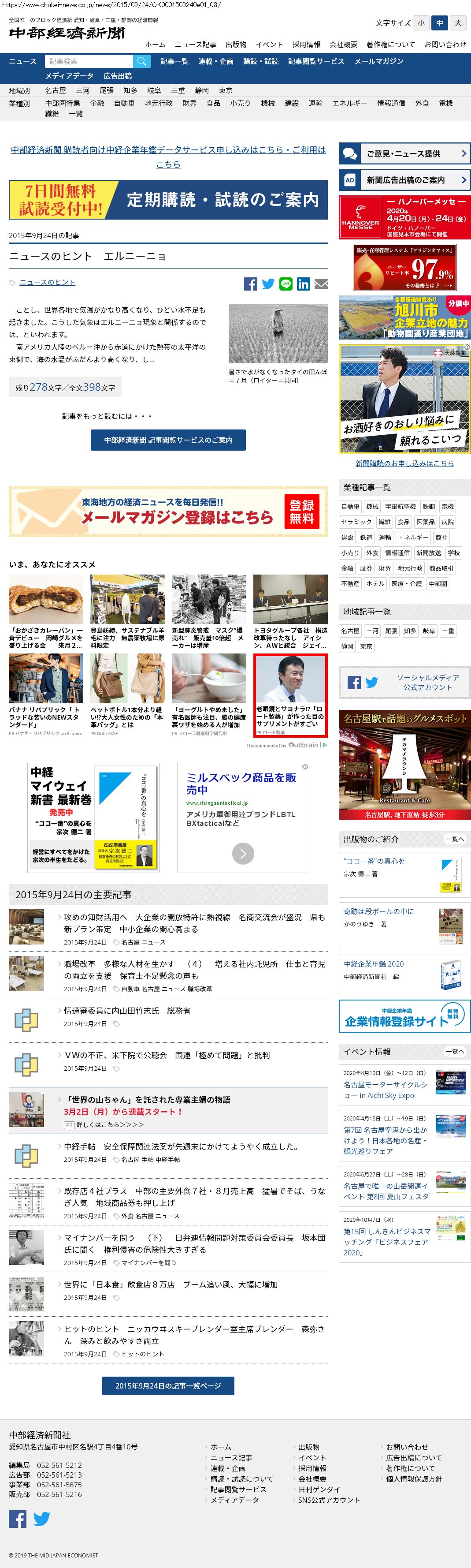Set font size to 中 (medium)
Image resolution: width=471 pixels, height=1568 pixels.
pyautogui.click(x=439, y=23)
